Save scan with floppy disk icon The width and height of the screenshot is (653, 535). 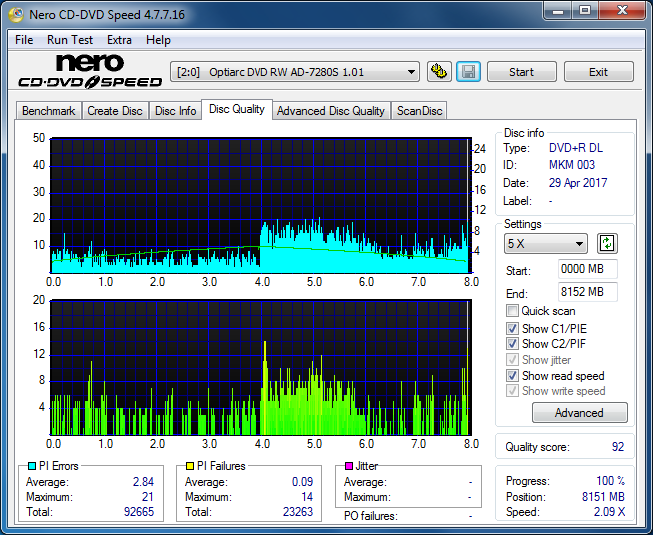[x=468, y=72]
